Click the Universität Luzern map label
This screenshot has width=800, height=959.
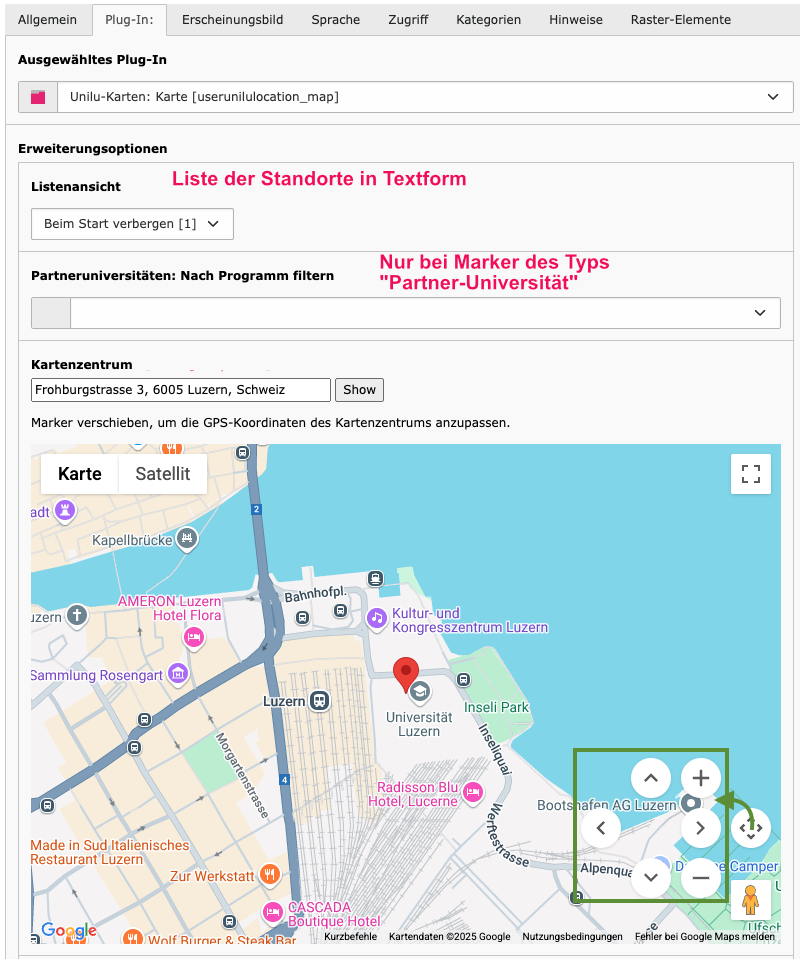click(419, 724)
